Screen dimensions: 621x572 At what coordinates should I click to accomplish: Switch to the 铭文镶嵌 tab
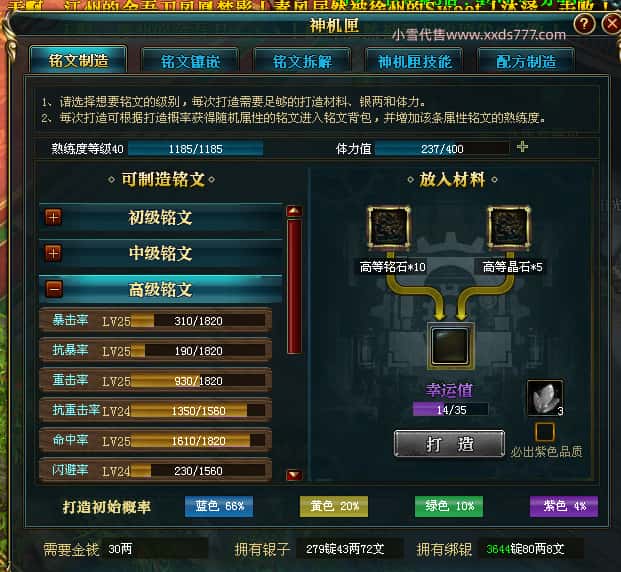[x=190, y=61]
